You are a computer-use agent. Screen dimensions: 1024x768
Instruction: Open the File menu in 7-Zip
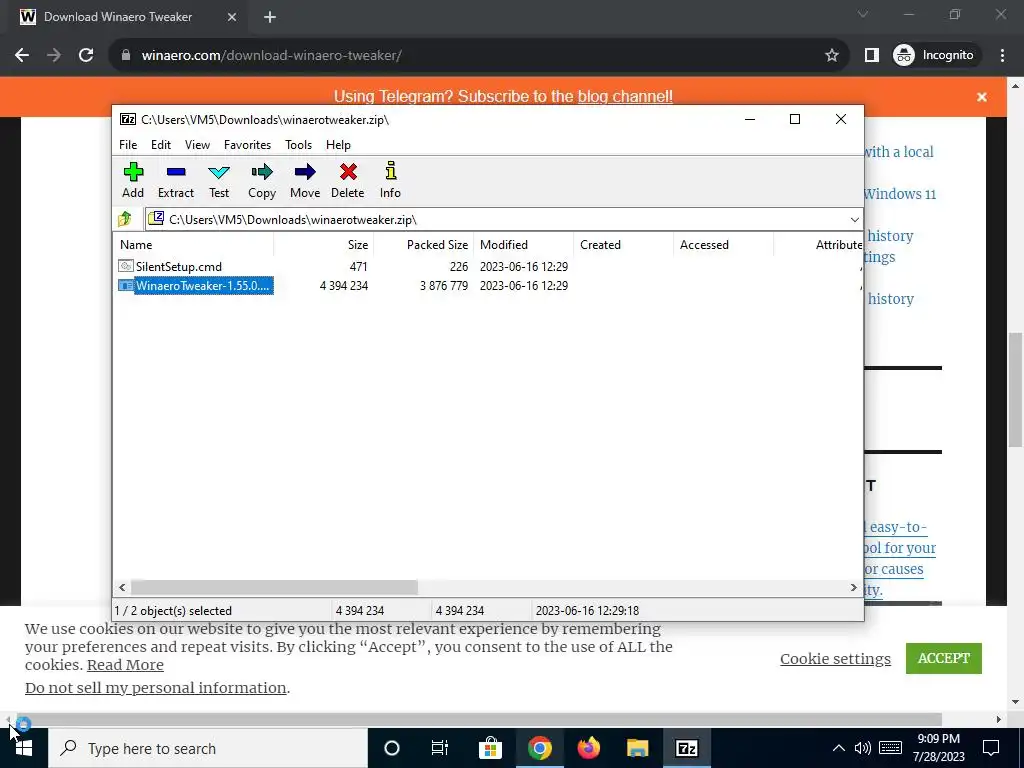(x=128, y=145)
